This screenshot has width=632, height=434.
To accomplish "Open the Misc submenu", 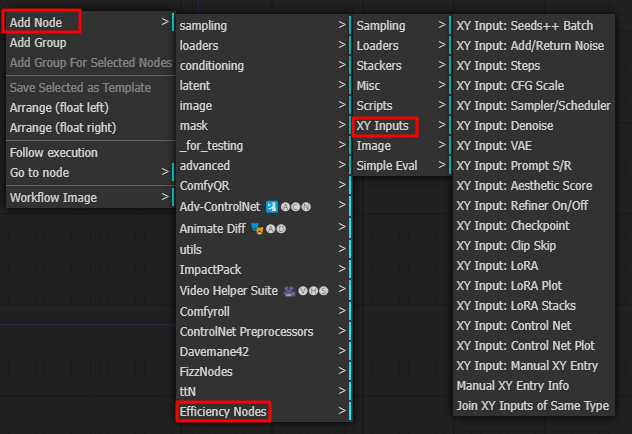I will click(x=402, y=85).
